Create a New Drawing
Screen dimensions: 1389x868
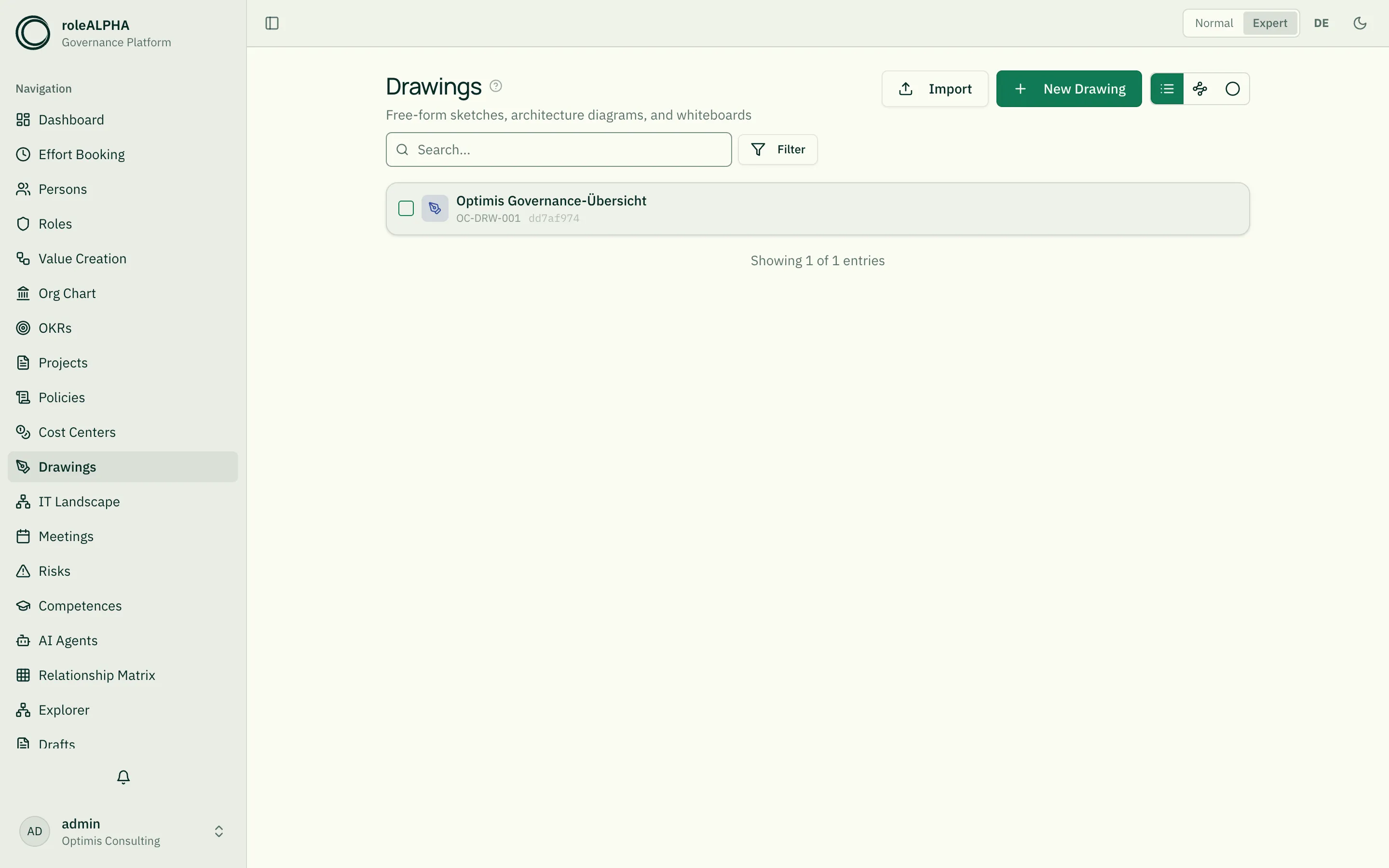point(1069,89)
